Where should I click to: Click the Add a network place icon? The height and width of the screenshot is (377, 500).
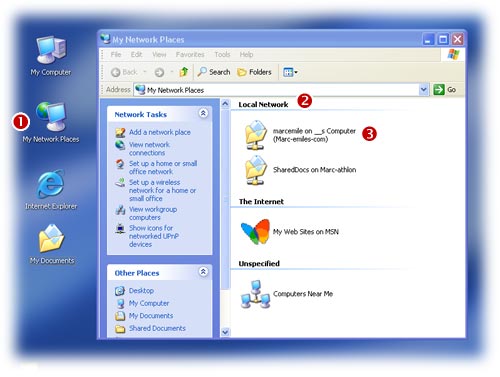coord(120,133)
